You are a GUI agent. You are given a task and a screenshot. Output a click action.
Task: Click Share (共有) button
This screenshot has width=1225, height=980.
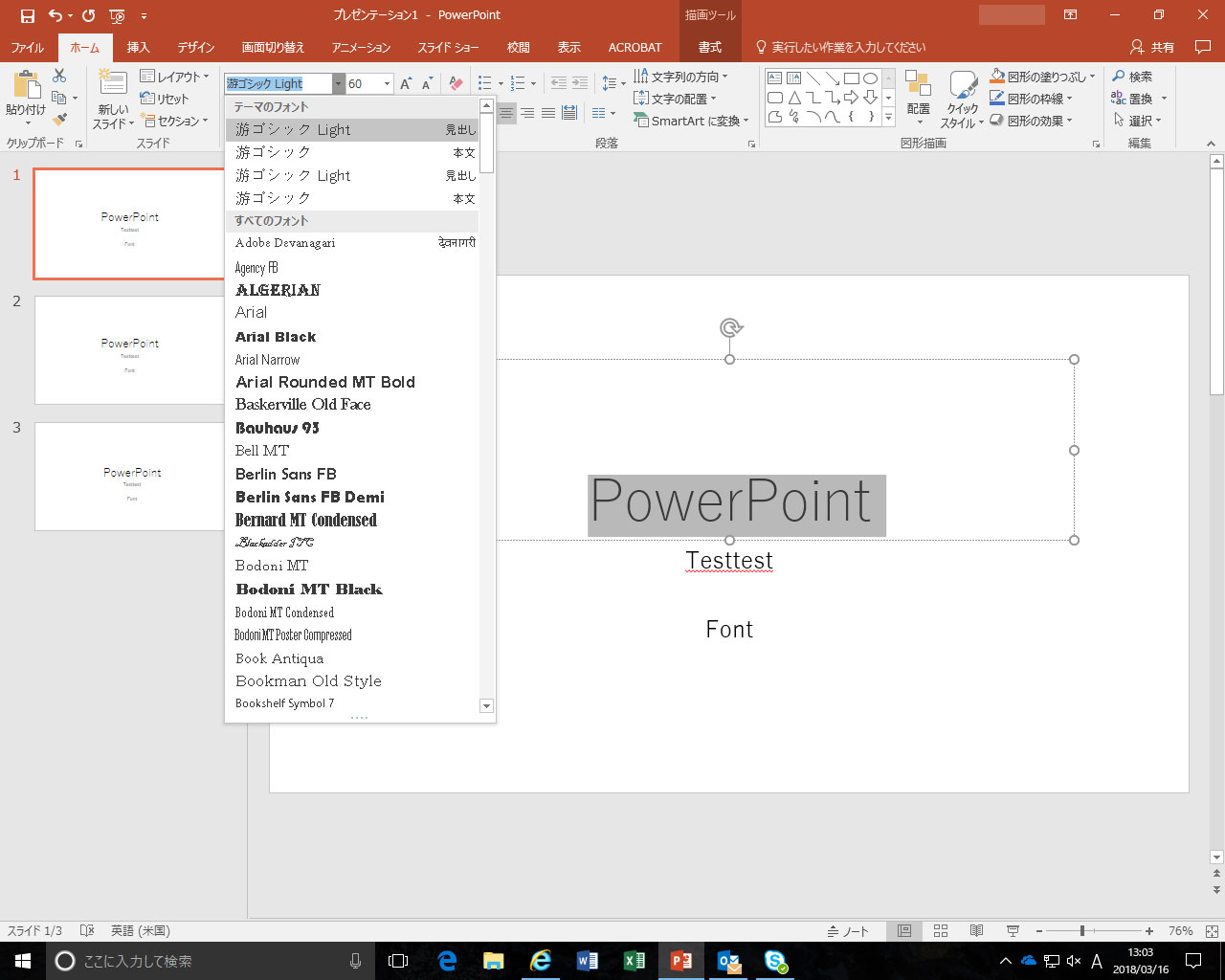[1152, 47]
